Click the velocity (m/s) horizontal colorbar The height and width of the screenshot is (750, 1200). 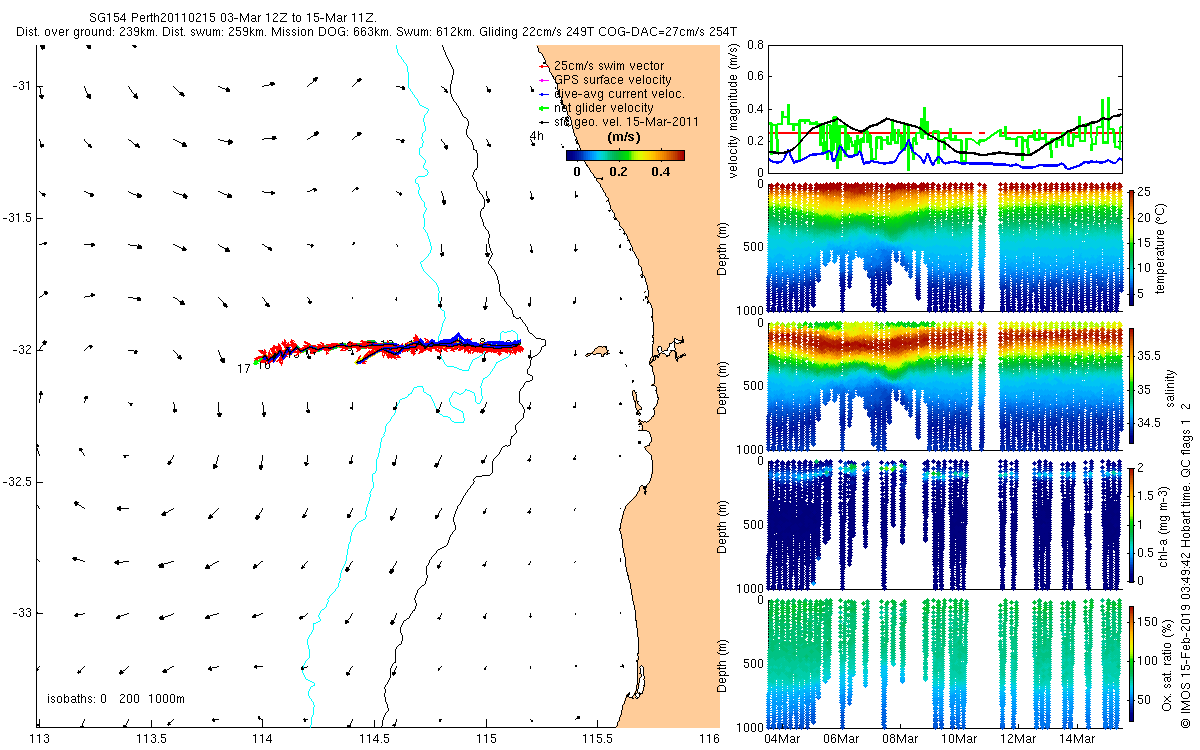coord(625,155)
